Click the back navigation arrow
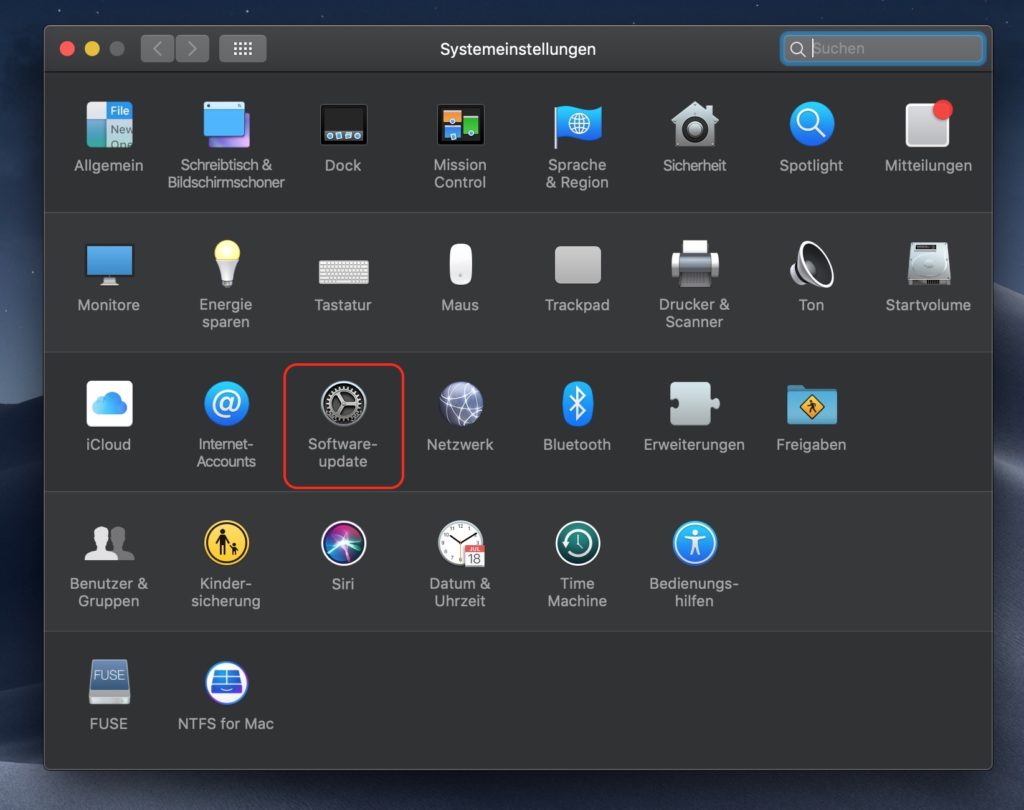This screenshot has height=810, width=1024. click(x=157, y=48)
